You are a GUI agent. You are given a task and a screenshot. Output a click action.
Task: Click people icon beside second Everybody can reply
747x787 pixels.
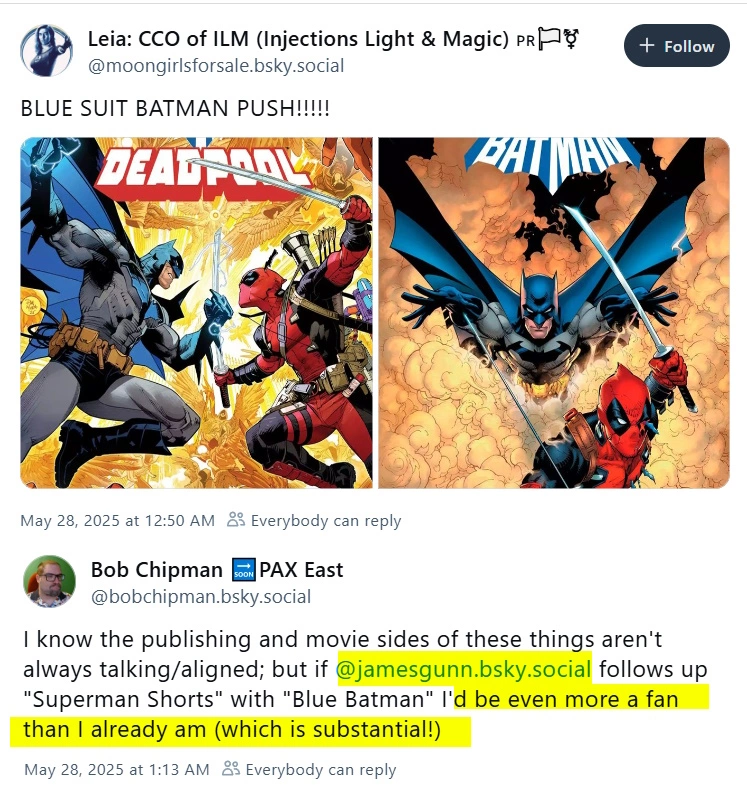point(231,768)
